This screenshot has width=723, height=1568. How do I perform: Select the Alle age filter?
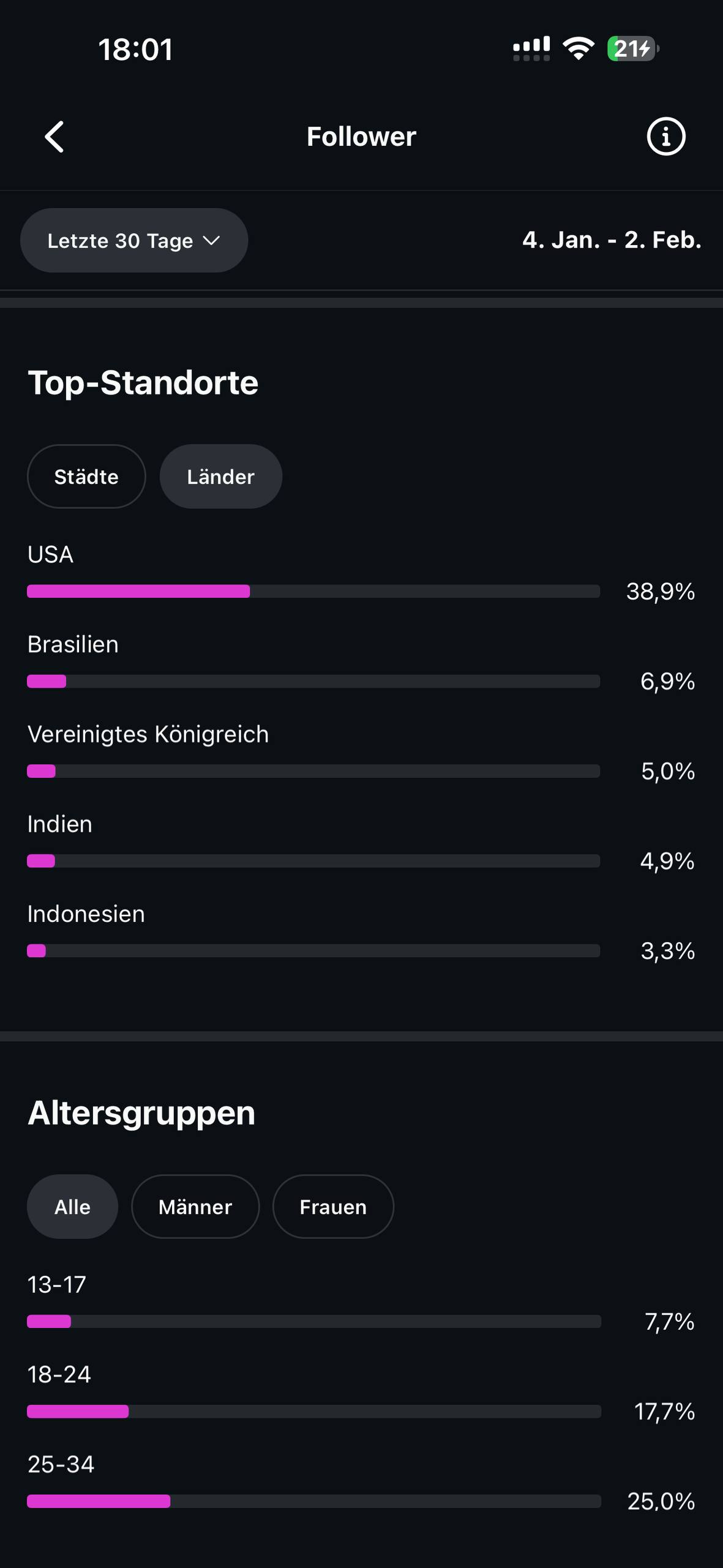72,1207
